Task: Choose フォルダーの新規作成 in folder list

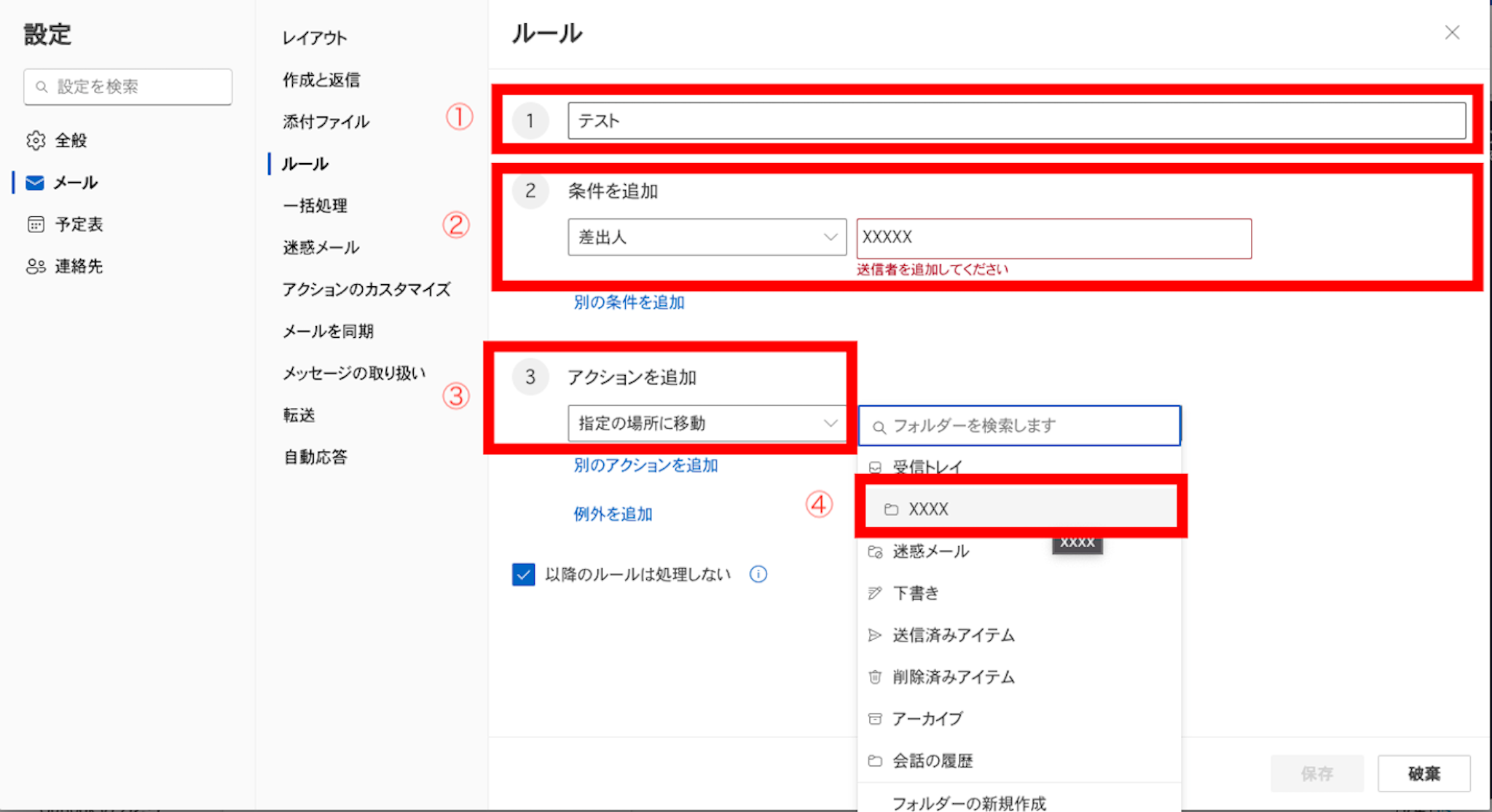Action: [x=969, y=803]
